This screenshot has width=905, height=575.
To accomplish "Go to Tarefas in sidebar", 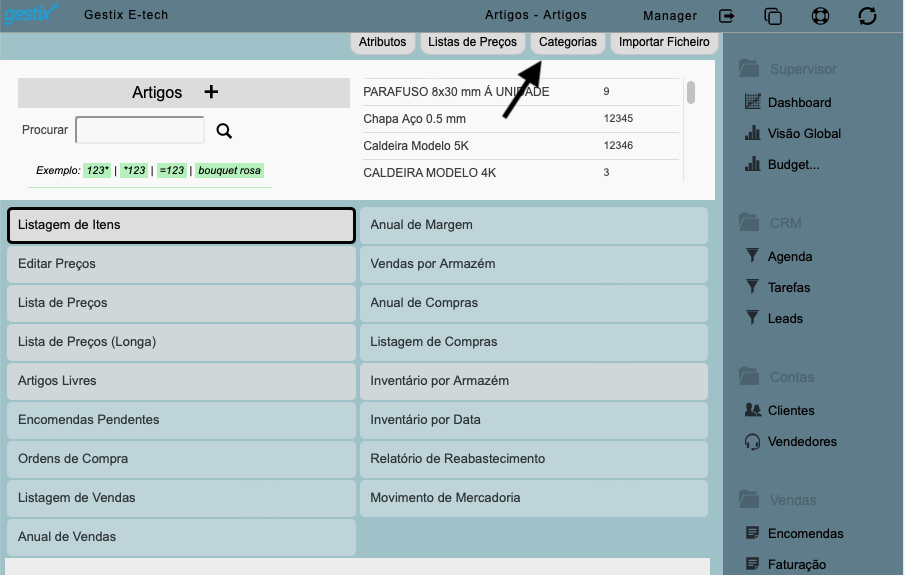I will pyautogui.click(x=789, y=288).
